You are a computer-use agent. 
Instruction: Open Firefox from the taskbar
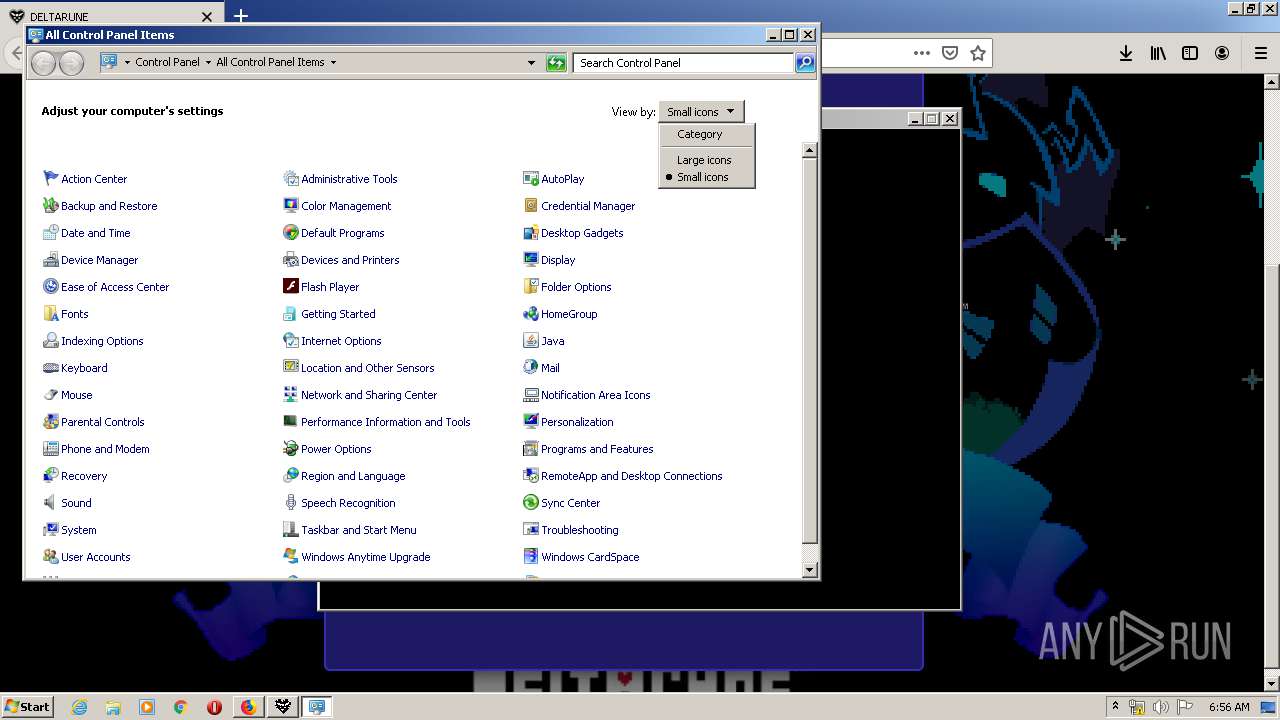(x=248, y=707)
